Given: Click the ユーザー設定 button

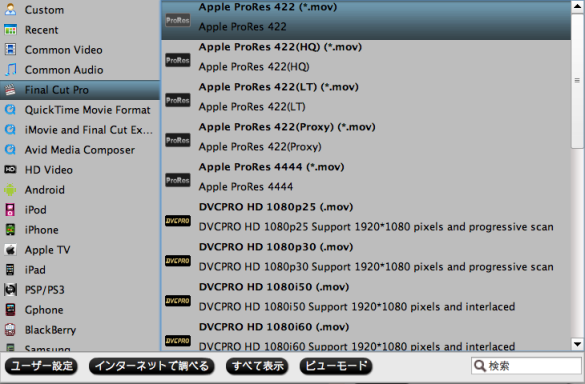Looking at the screenshot, I should coord(41,366).
